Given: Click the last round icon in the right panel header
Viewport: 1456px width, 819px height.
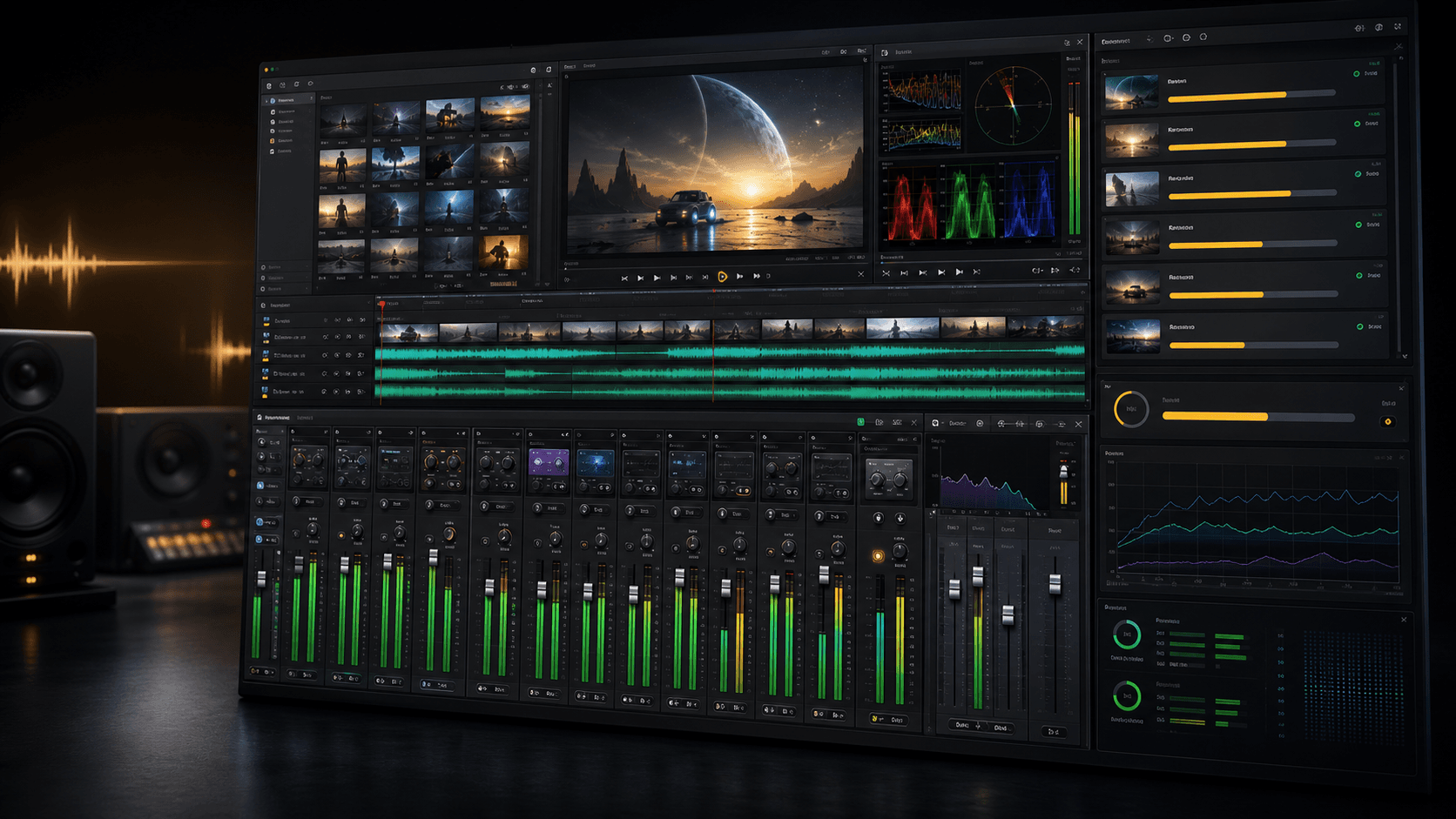Looking at the screenshot, I should pyautogui.click(x=1203, y=37).
